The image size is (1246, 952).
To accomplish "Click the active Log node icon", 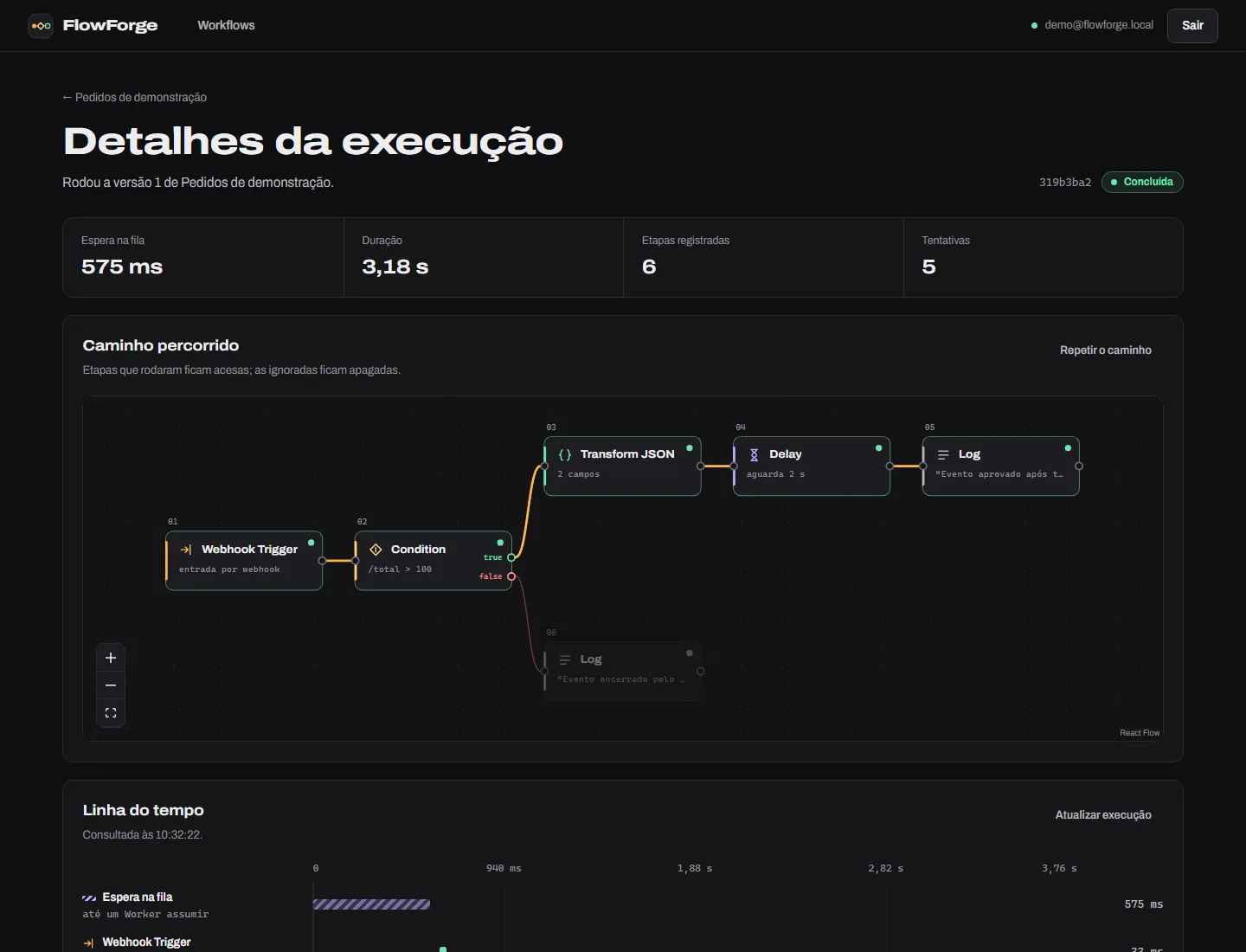I will 943,454.
